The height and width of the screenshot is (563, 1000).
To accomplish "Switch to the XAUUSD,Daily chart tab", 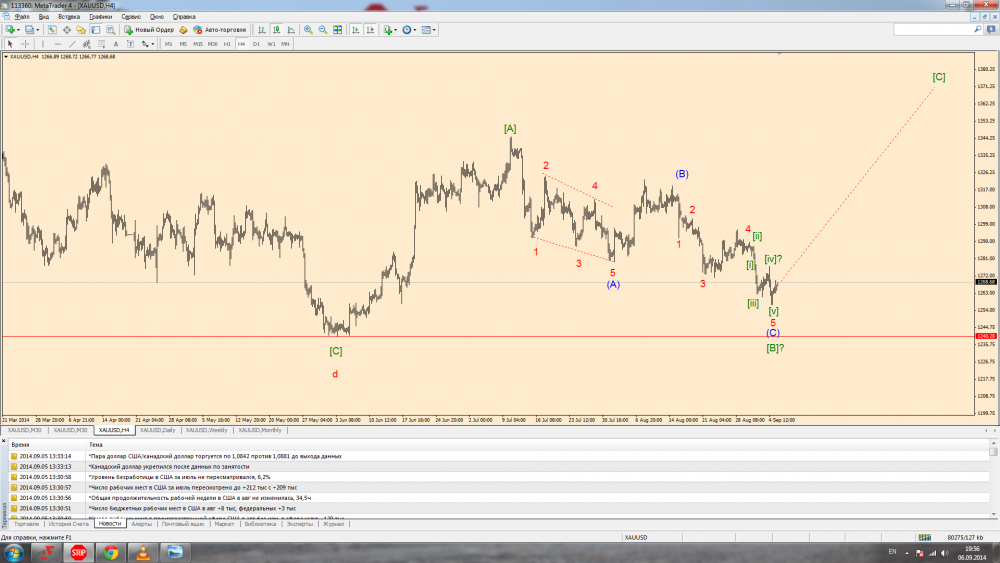I will 158,430.
